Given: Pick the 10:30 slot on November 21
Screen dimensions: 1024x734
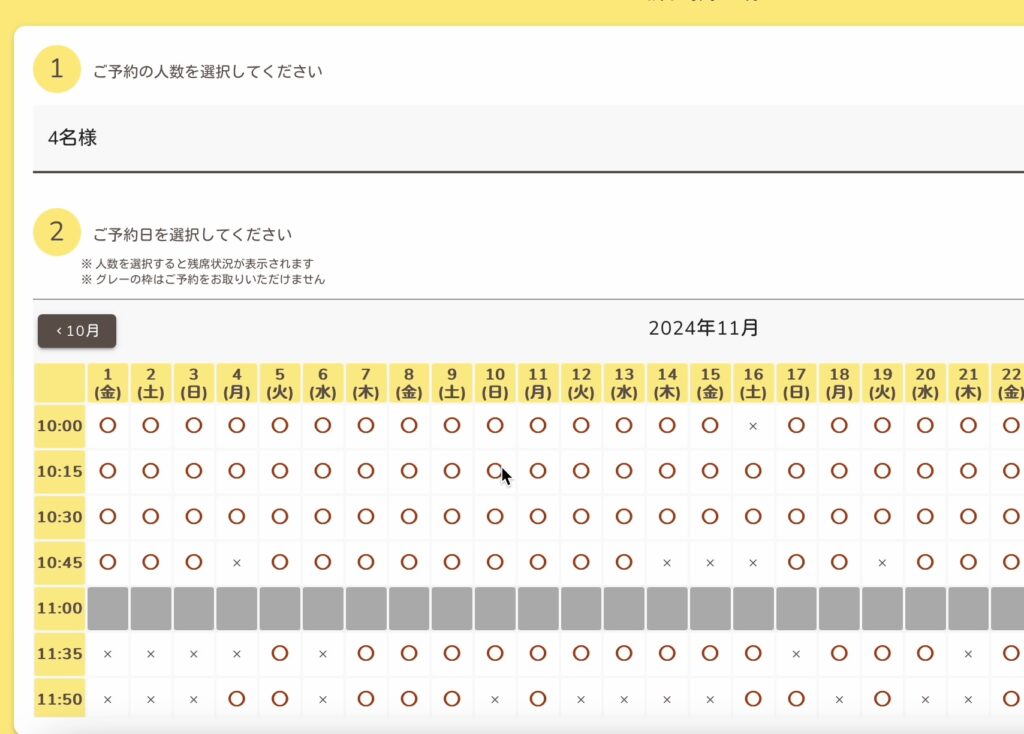Looking at the screenshot, I should [968, 517].
